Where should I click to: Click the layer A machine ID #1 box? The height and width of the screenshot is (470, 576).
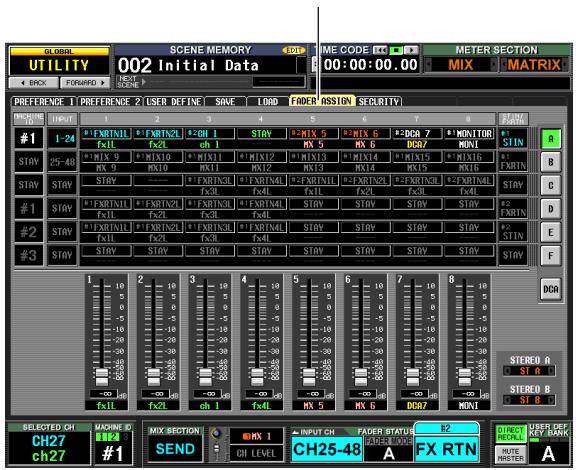click(29, 138)
